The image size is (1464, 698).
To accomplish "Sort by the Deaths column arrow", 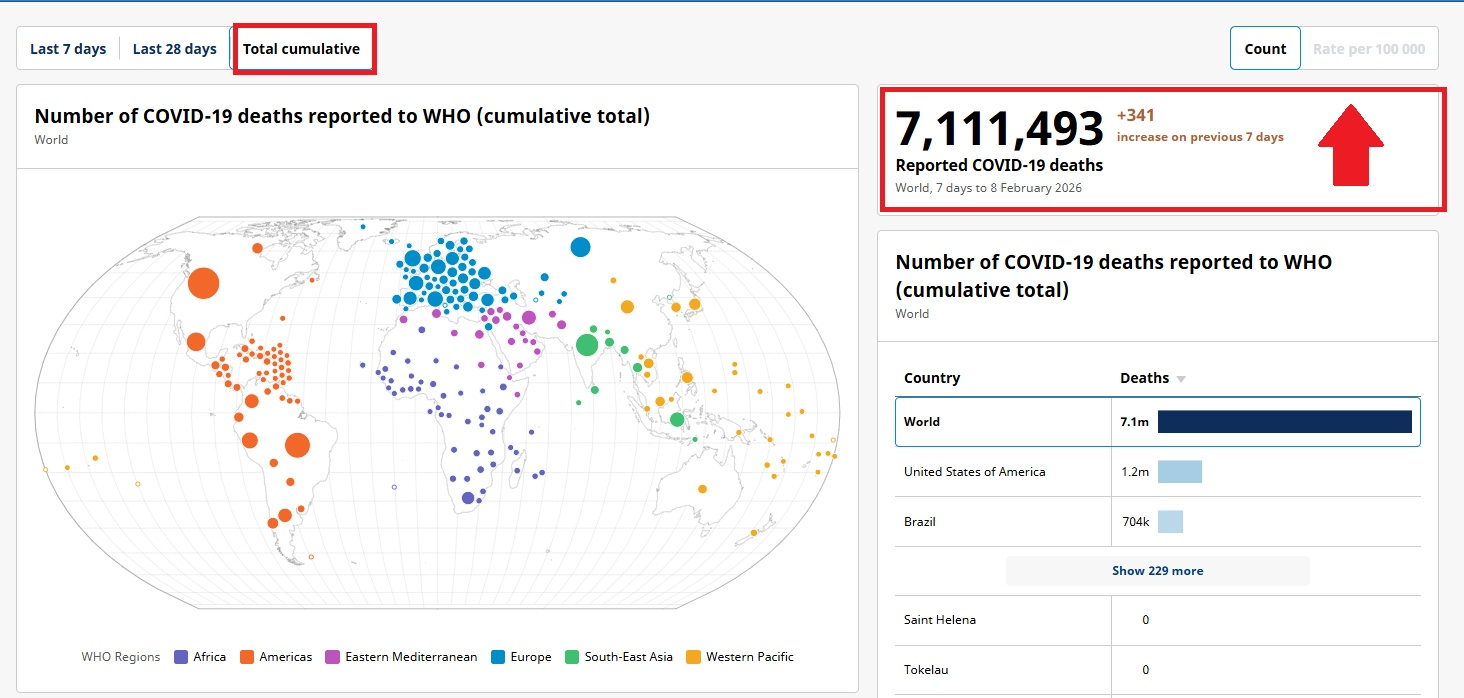I will [x=1181, y=379].
